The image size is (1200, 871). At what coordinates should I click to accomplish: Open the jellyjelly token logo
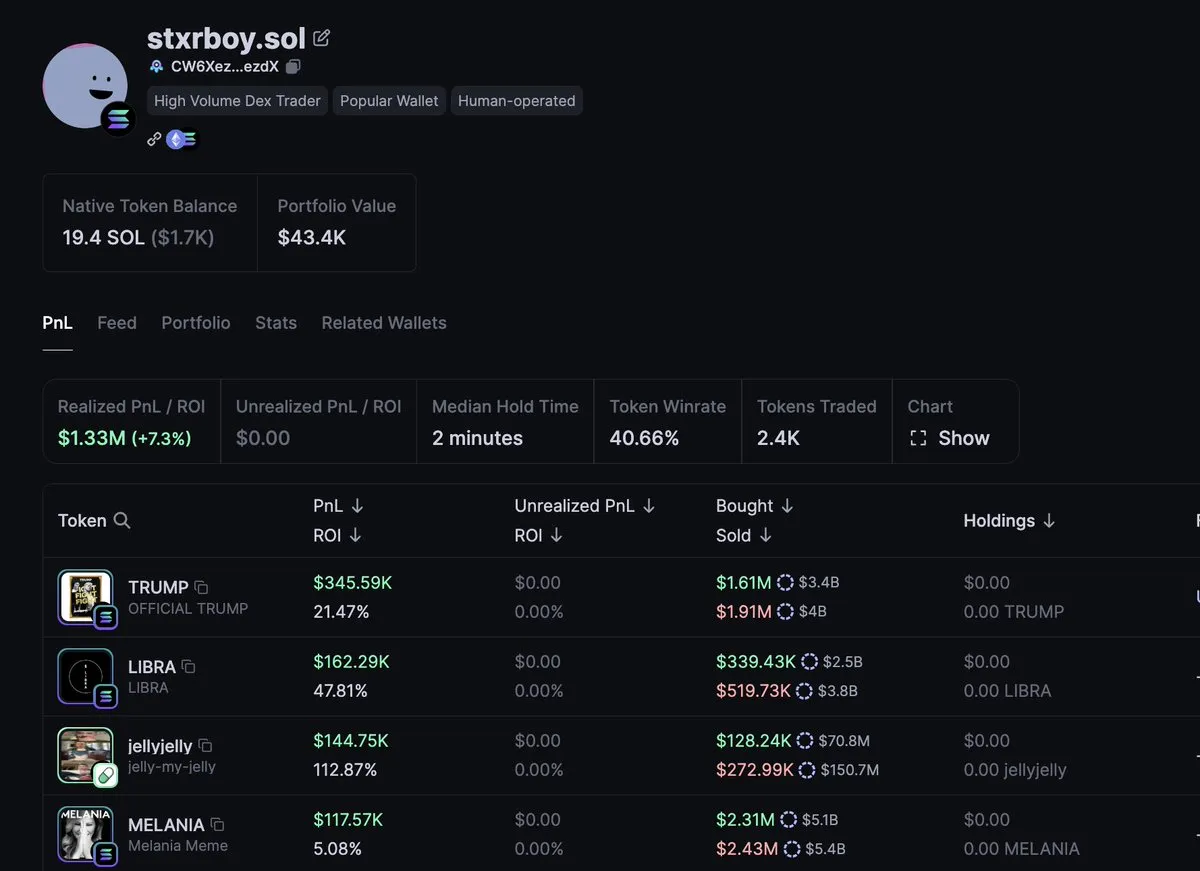(86, 756)
